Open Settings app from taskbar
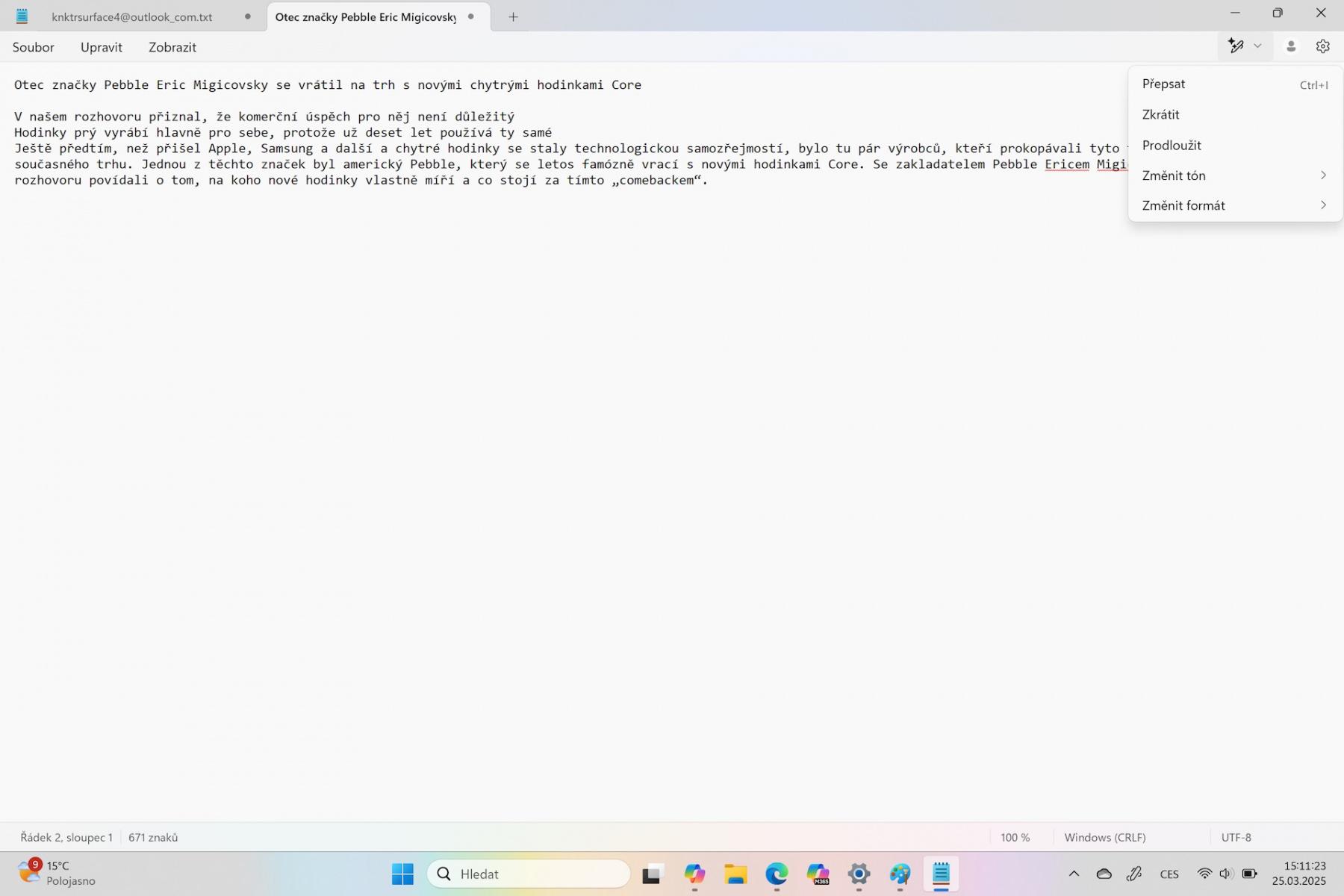 (859, 874)
